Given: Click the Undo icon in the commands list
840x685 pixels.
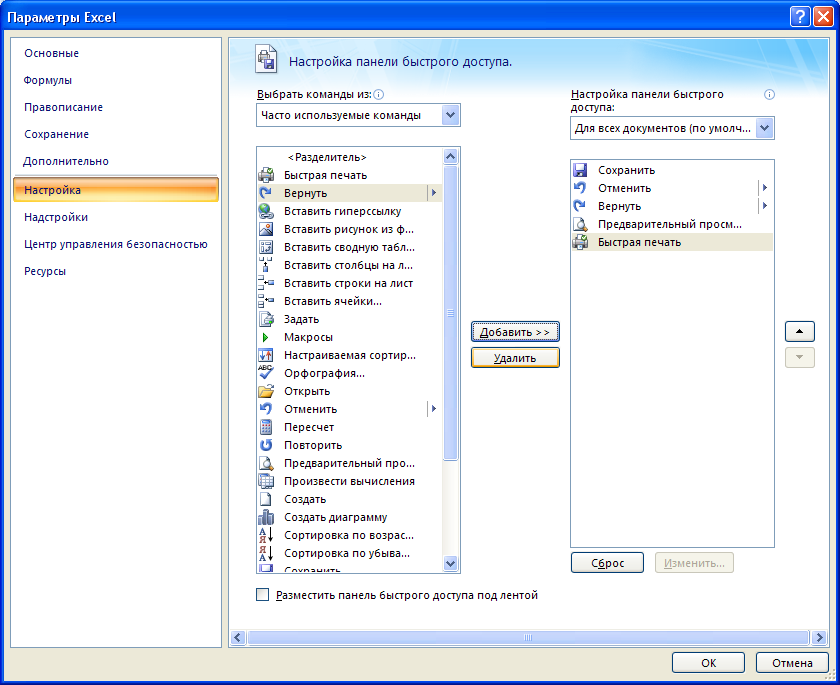Looking at the screenshot, I should [x=266, y=409].
